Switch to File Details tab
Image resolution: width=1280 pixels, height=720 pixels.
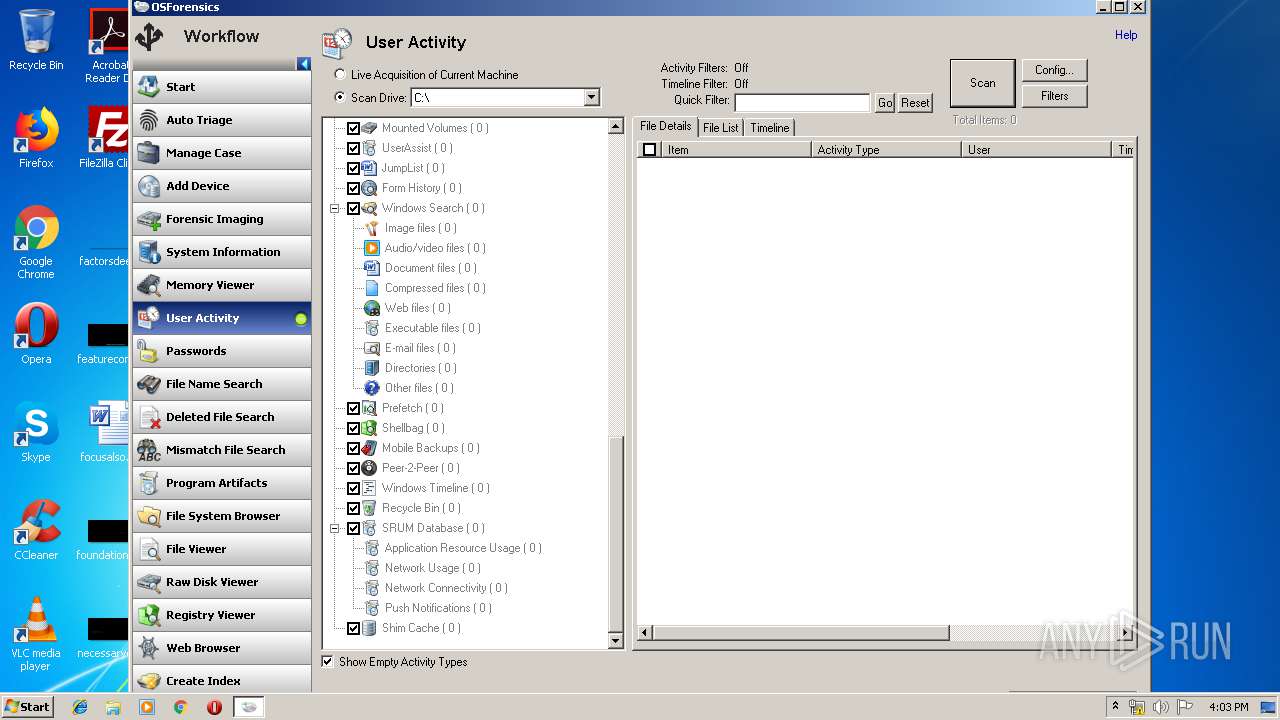click(665, 126)
